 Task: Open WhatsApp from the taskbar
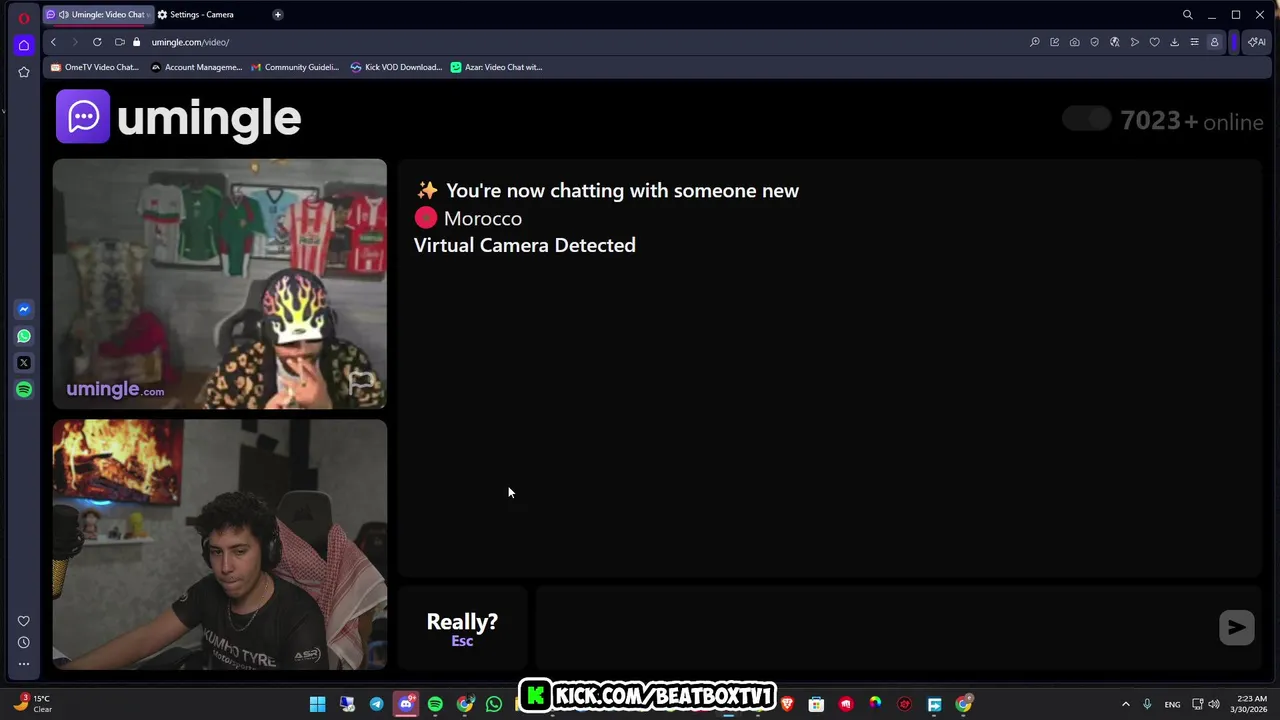[x=494, y=704]
